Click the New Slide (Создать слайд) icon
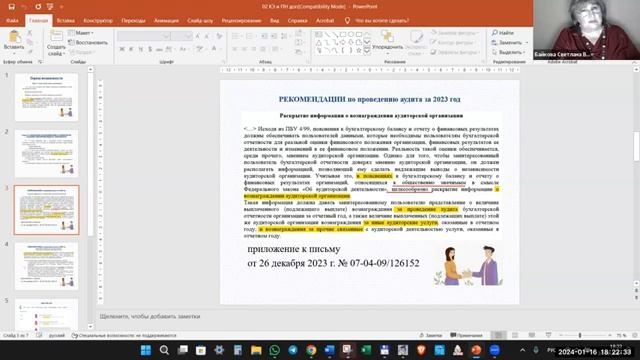 coord(56,37)
